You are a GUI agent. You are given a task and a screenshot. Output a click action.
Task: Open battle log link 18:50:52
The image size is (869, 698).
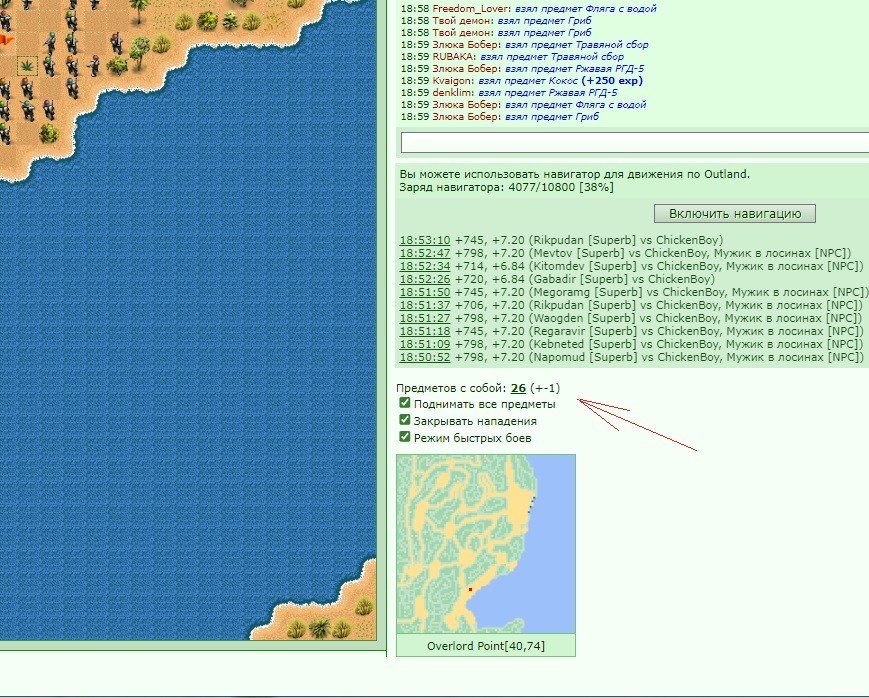(425, 357)
